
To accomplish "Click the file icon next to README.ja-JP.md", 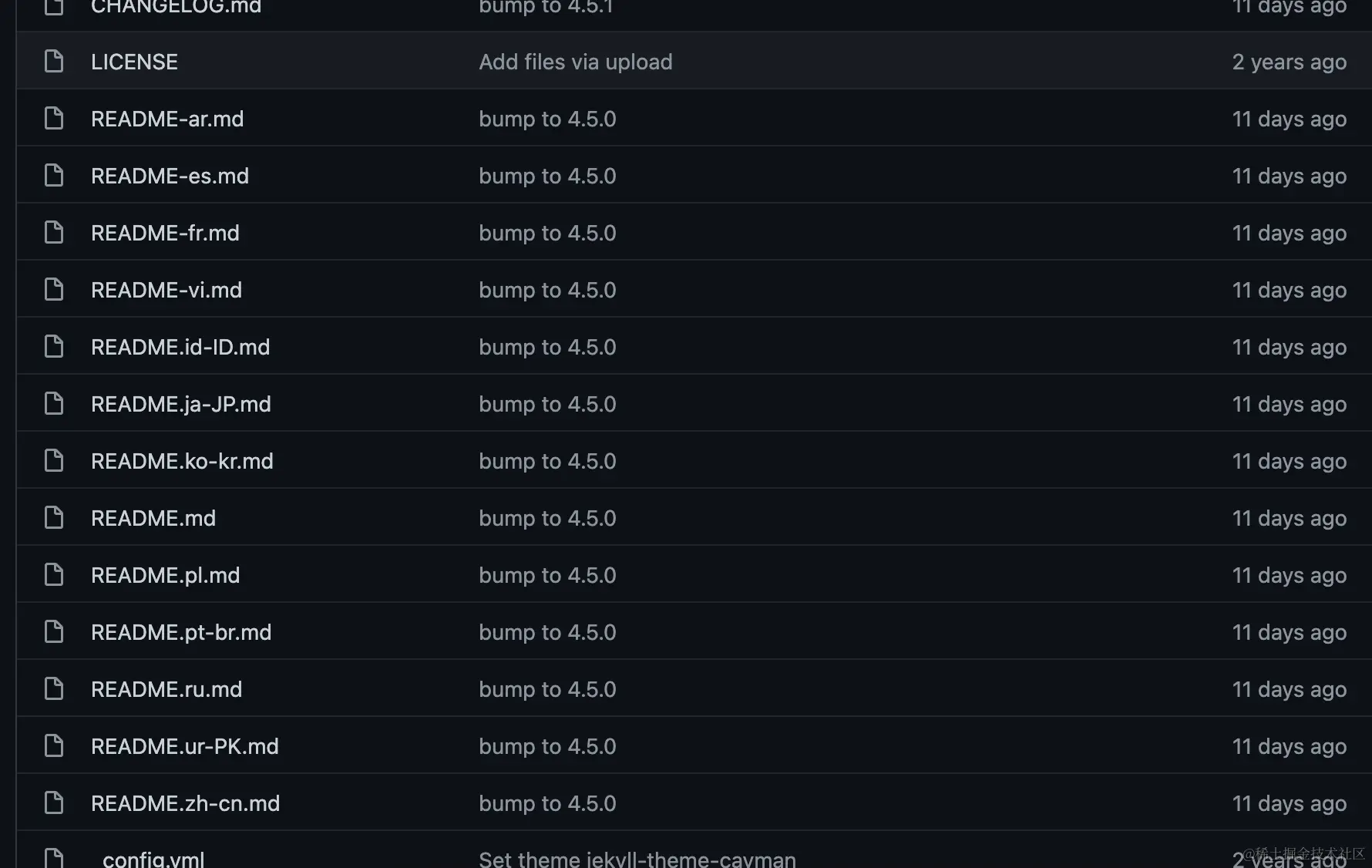I will click(54, 403).
